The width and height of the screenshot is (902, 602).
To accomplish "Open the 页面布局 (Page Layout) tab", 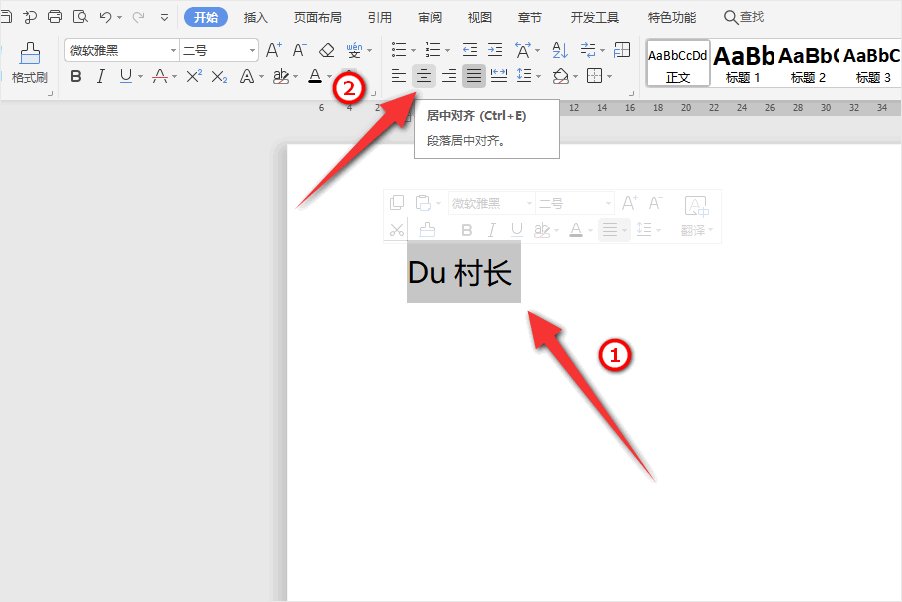I will point(317,17).
